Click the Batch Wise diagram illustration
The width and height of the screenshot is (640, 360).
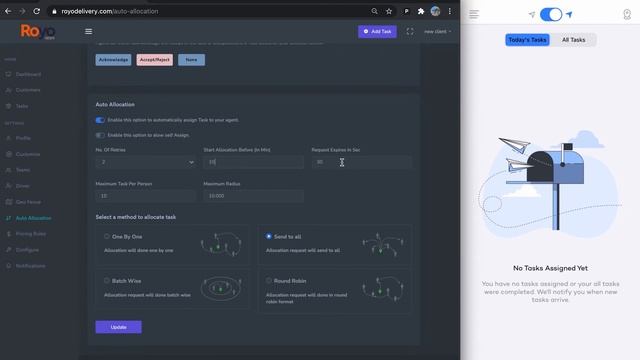coord(221,288)
